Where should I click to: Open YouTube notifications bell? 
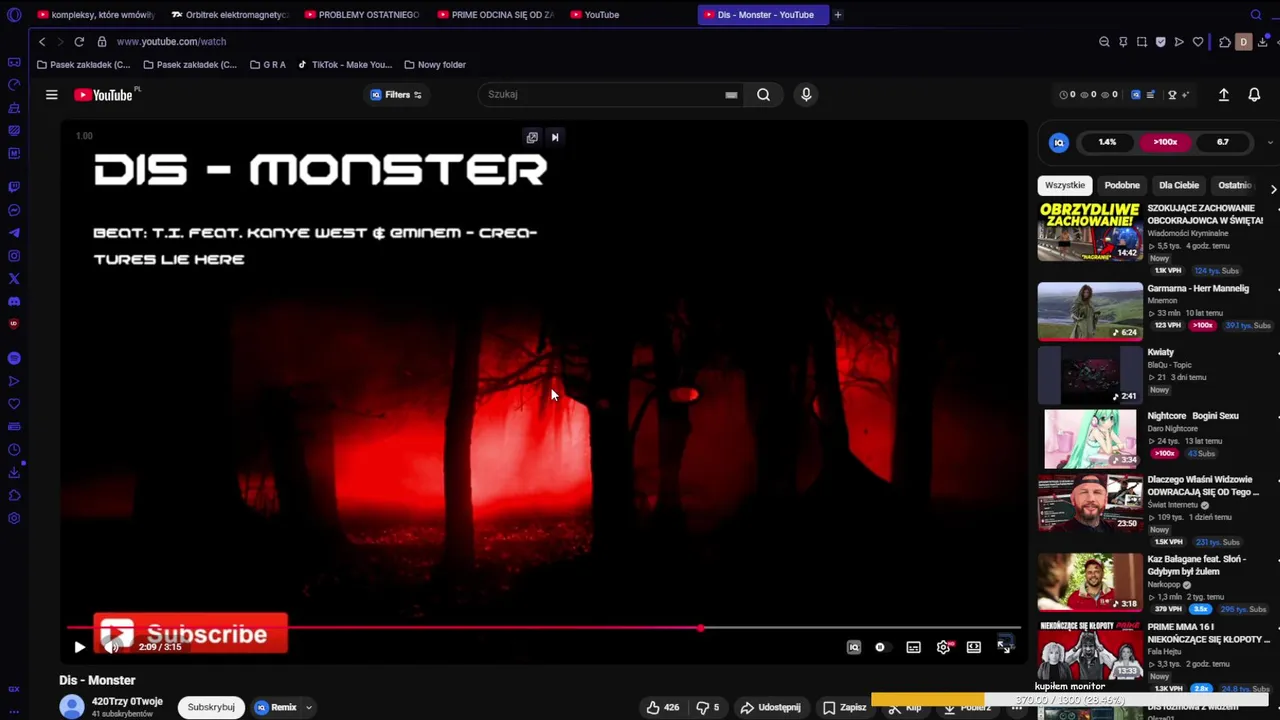[1254, 94]
